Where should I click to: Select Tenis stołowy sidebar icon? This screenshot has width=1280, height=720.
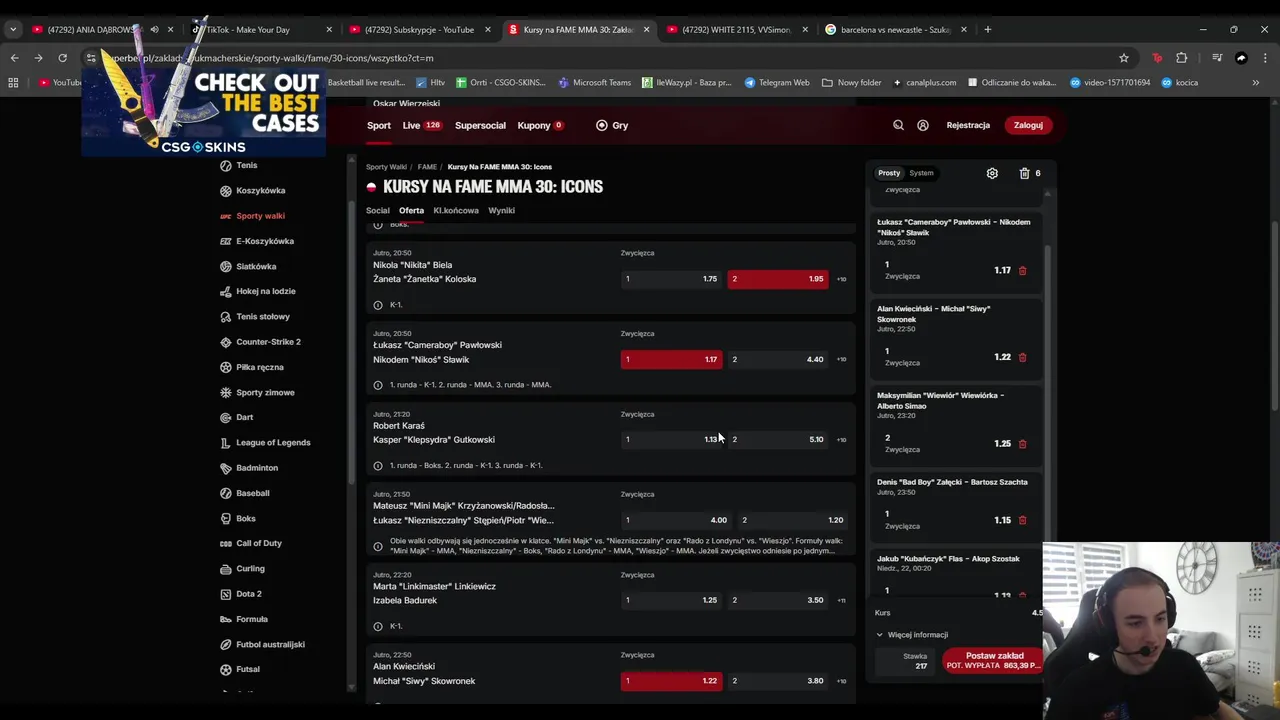(226, 316)
